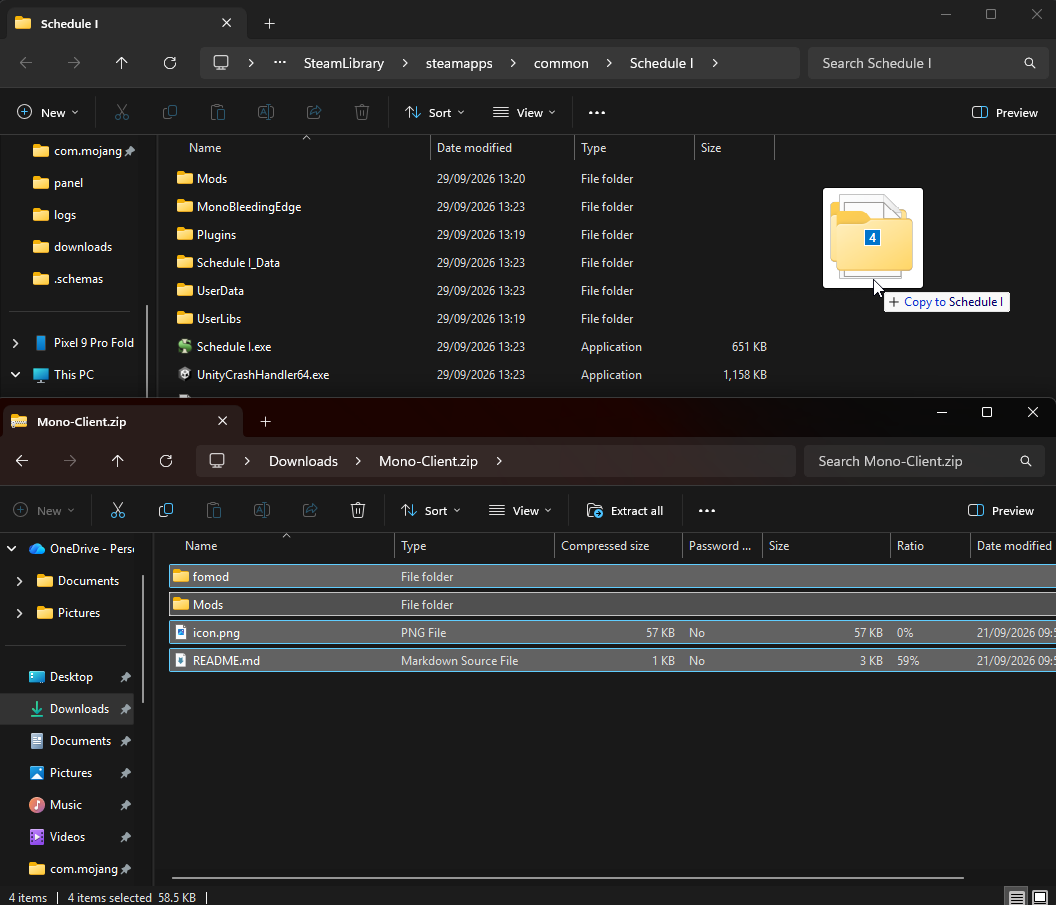This screenshot has width=1056, height=905.
Task: Expand chevron after Mono-Client.zip breadcrumb
Action: point(499,461)
